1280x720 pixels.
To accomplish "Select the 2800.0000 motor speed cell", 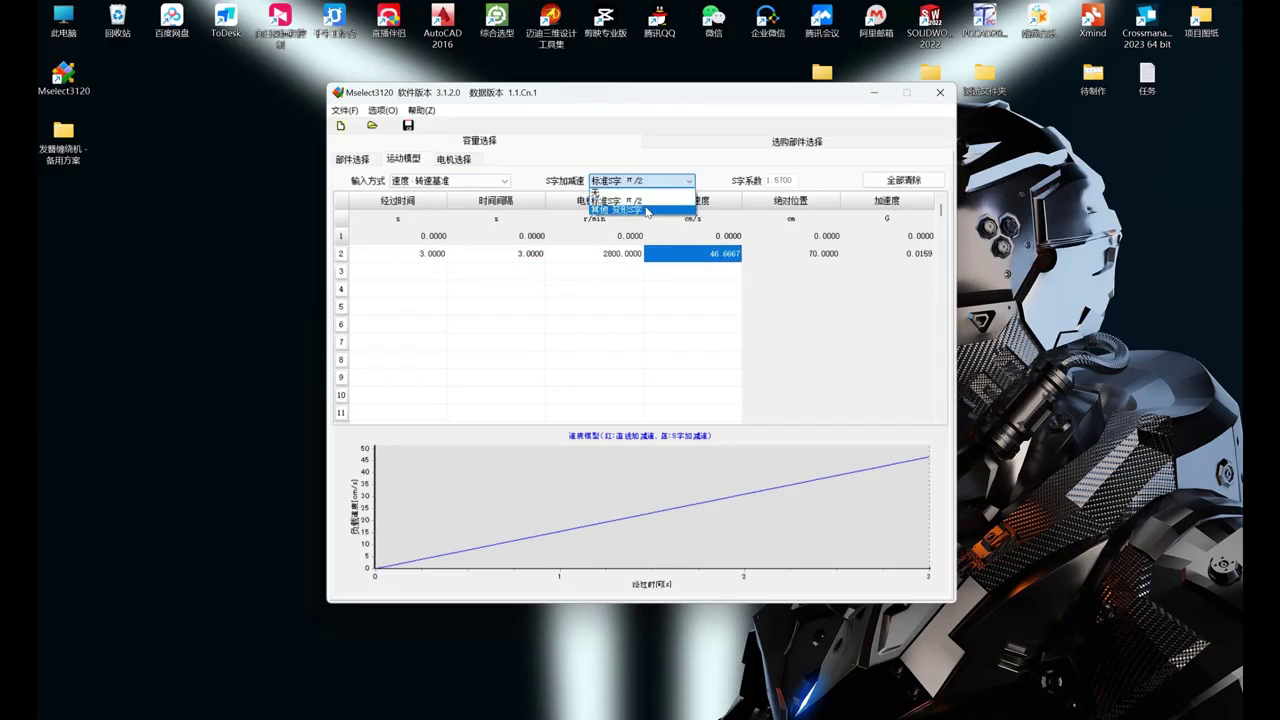I will click(x=596, y=254).
